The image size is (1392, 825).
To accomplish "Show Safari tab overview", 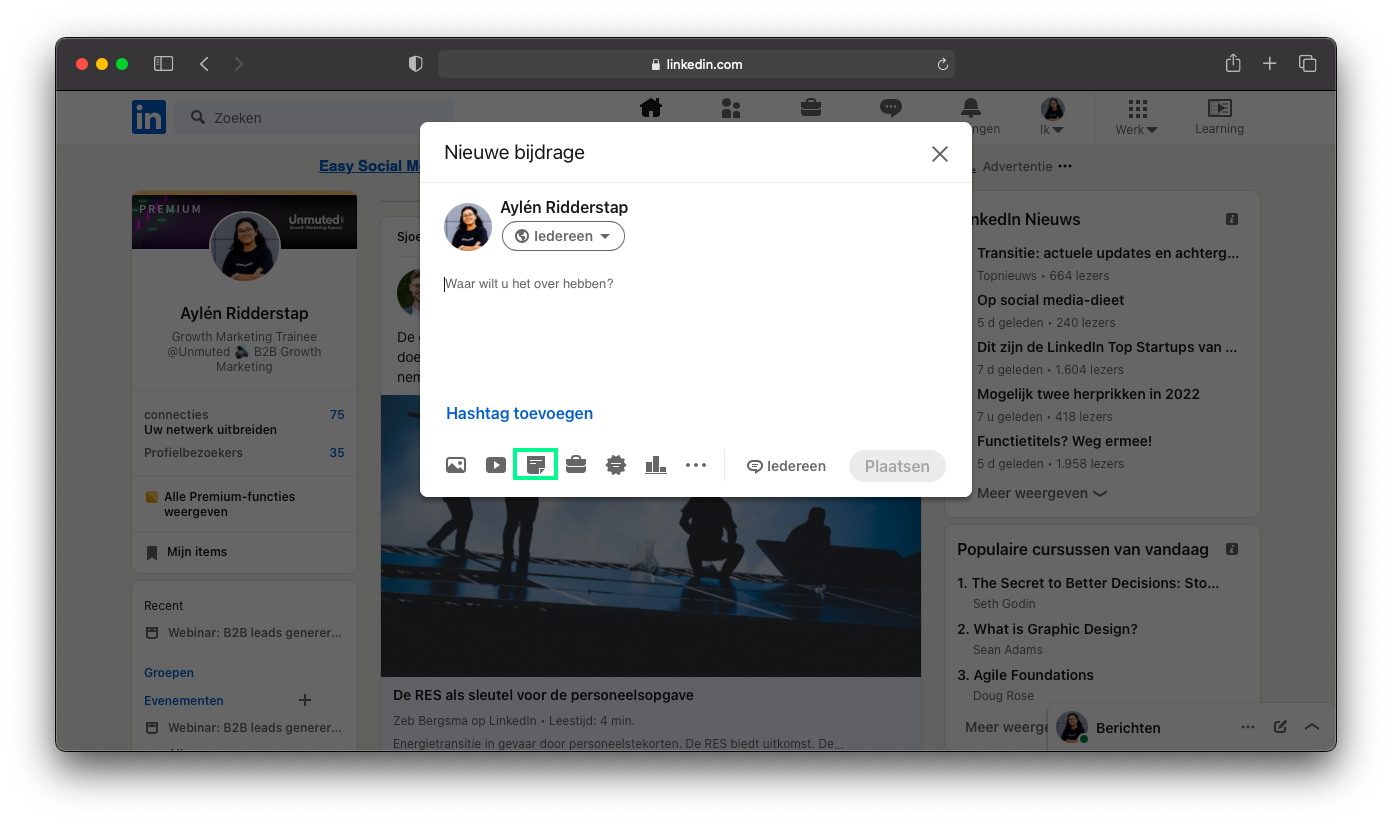I will (x=1307, y=64).
